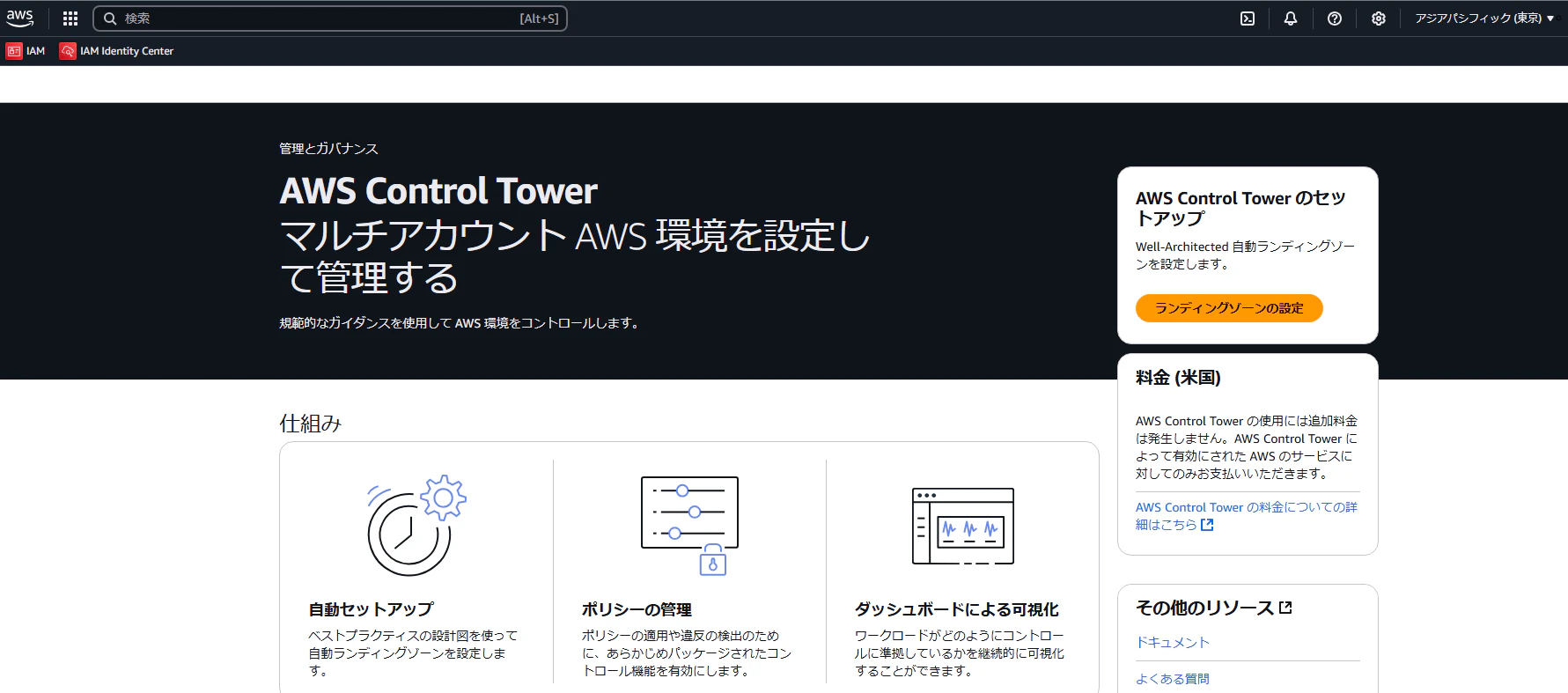Open the ドキュメント link
Image resolution: width=1568 pixels, height=693 pixels.
click(x=1173, y=643)
